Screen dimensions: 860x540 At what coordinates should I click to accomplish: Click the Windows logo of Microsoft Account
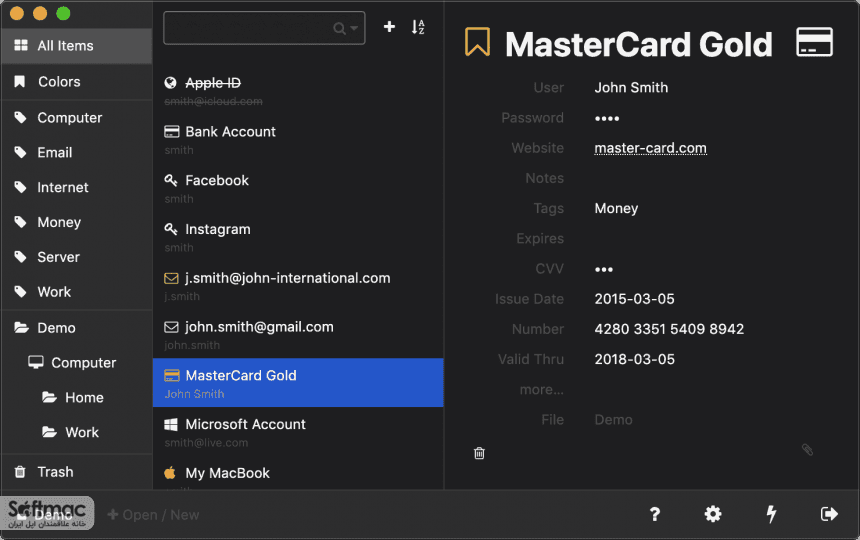coord(171,424)
